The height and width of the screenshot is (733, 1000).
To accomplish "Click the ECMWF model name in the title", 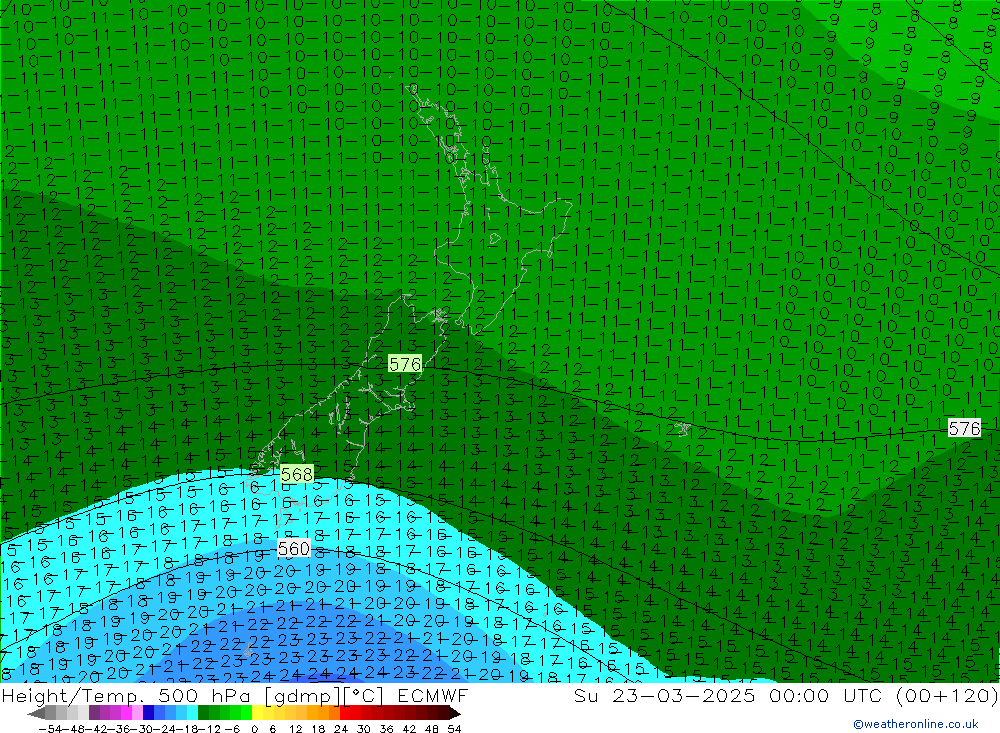I will [x=433, y=695].
